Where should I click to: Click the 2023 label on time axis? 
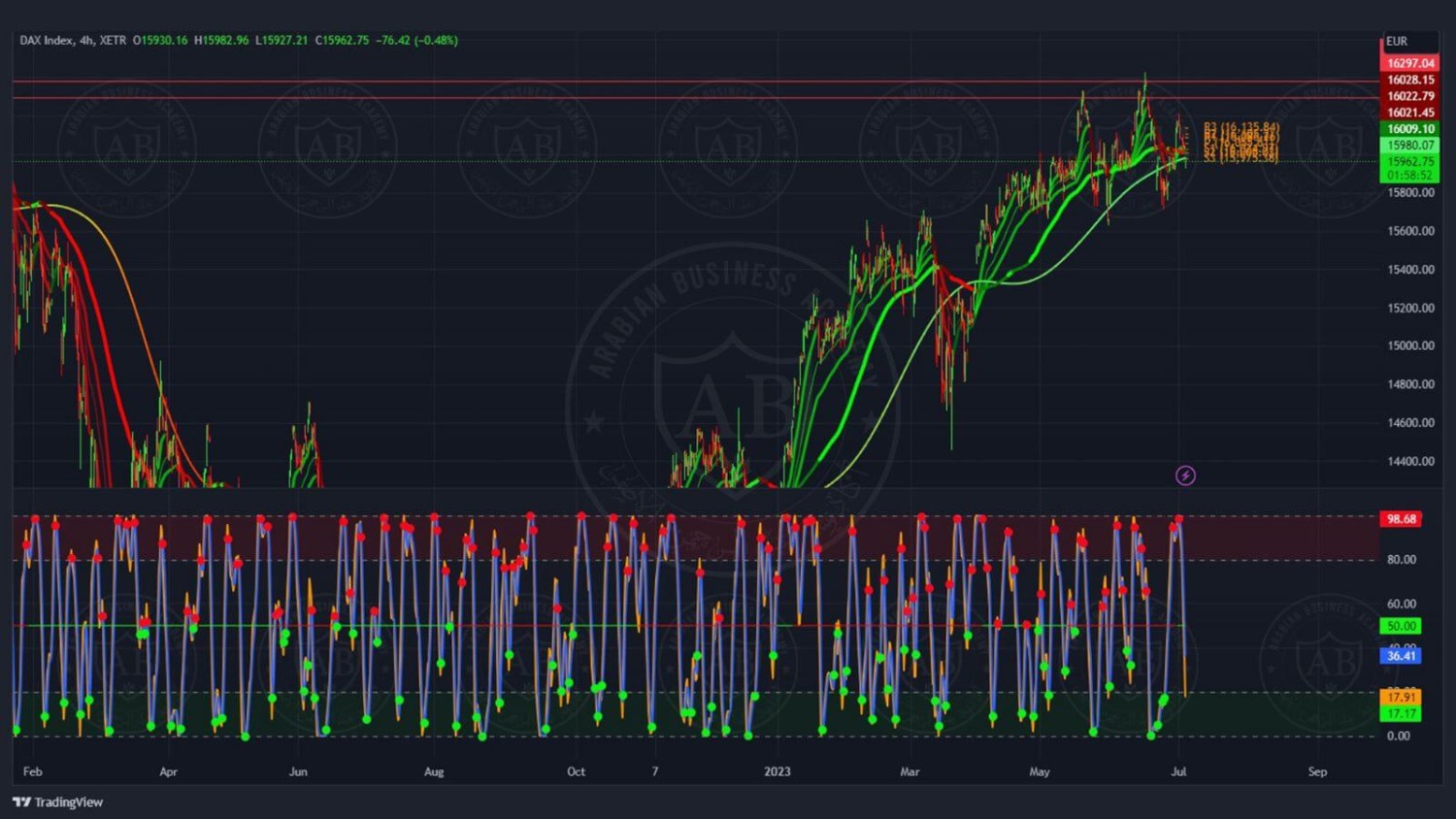click(777, 771)
